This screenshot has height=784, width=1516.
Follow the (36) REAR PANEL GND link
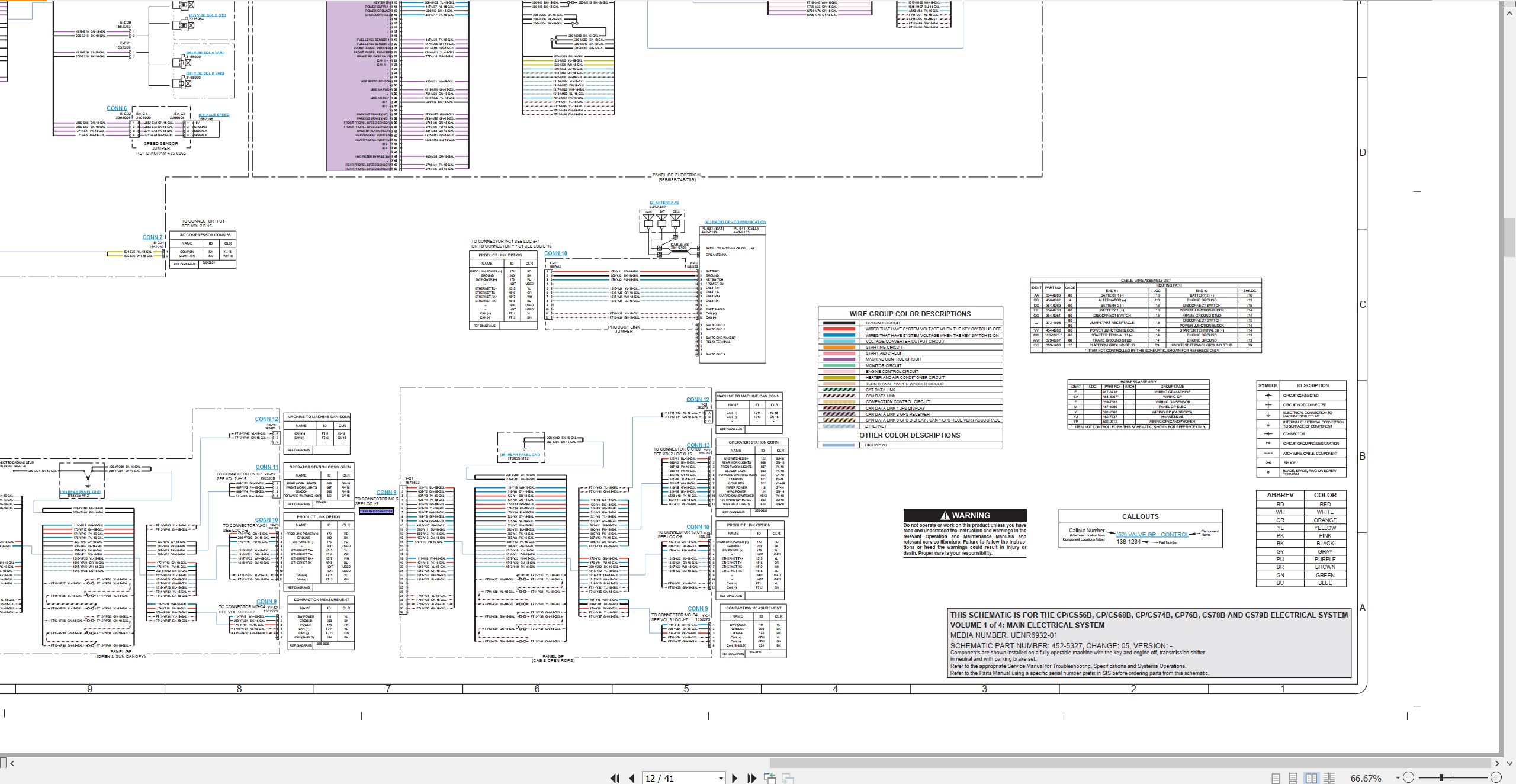click(x=80, y=492)
